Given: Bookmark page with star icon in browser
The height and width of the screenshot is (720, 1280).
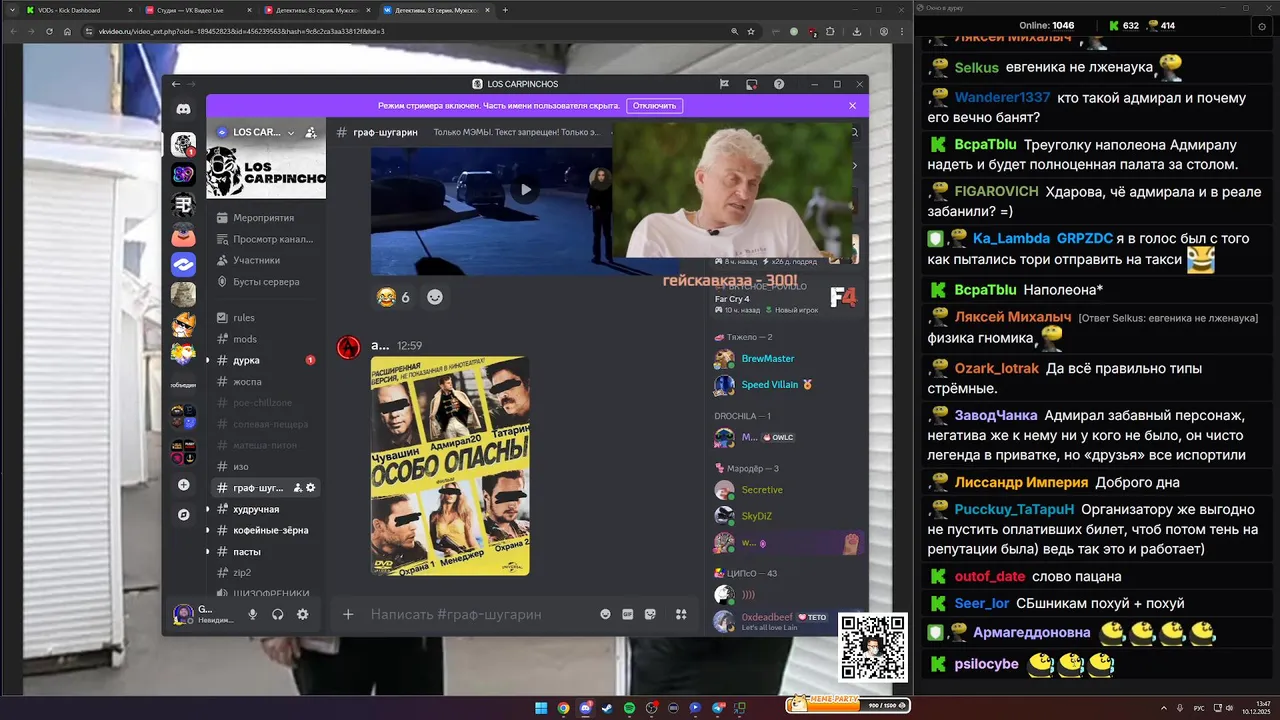Looking at the screenshot, I should (751, 31).
